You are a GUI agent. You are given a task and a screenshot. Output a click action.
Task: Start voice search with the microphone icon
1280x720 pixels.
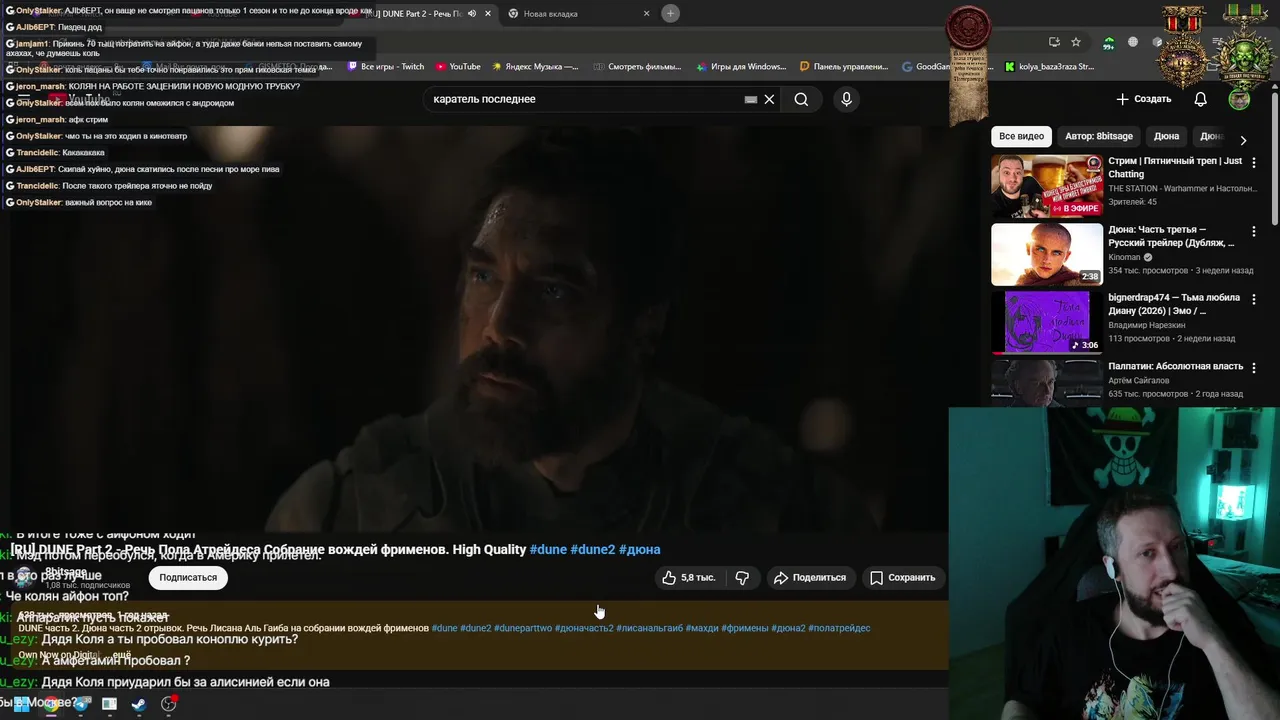tap(846, 99)
